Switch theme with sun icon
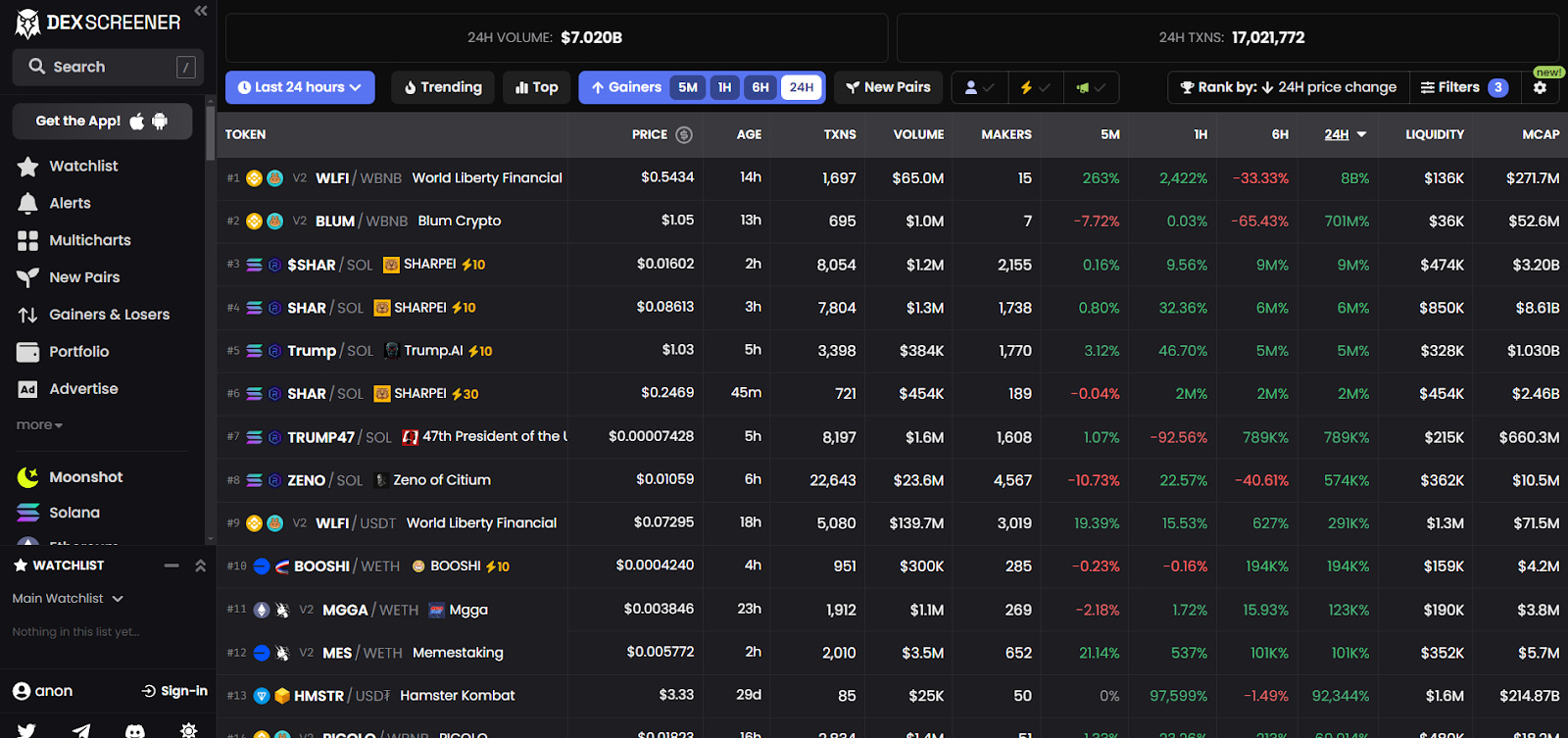 tap(189, 730)
